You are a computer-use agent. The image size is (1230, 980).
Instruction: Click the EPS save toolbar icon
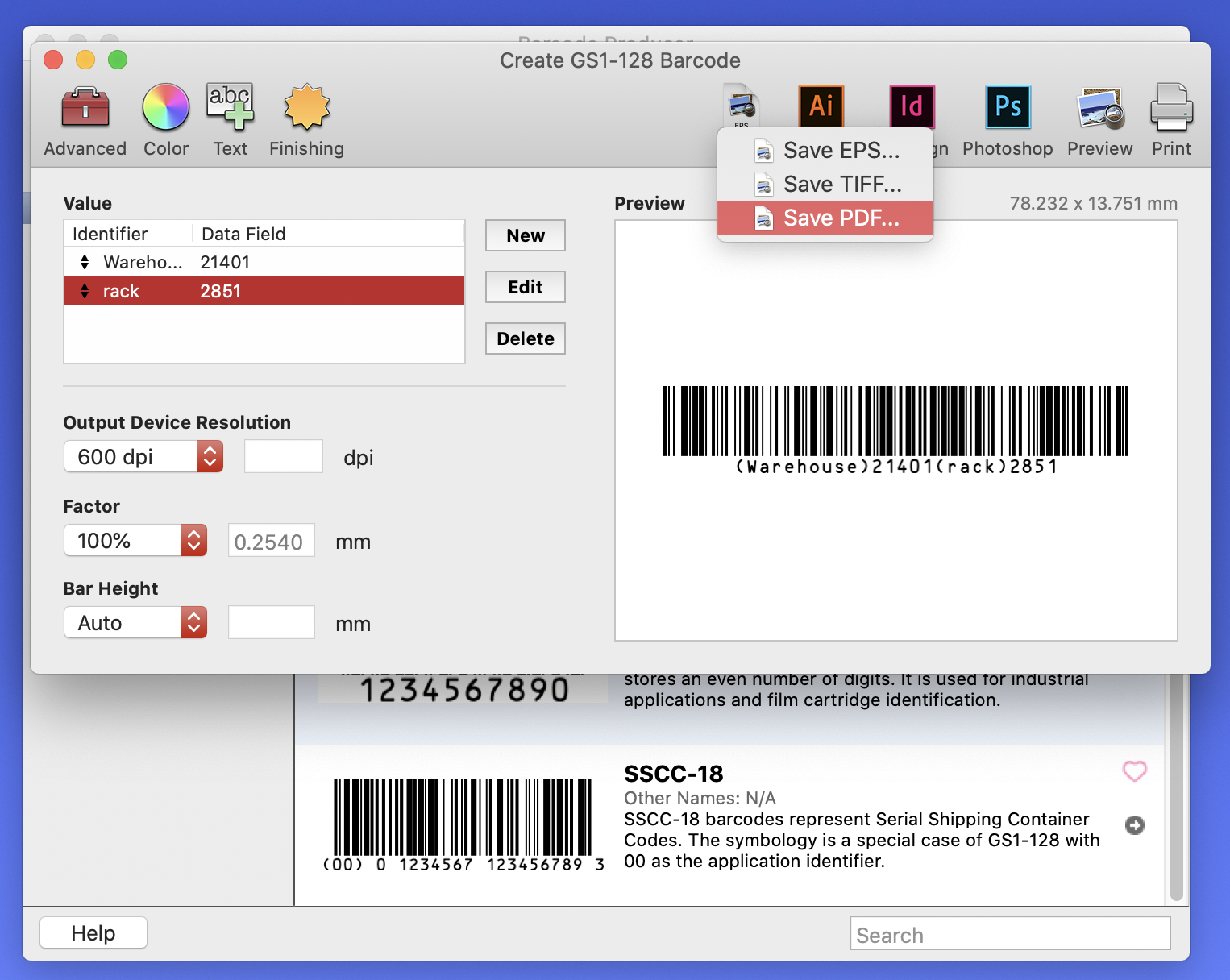[x=742, y=106]
